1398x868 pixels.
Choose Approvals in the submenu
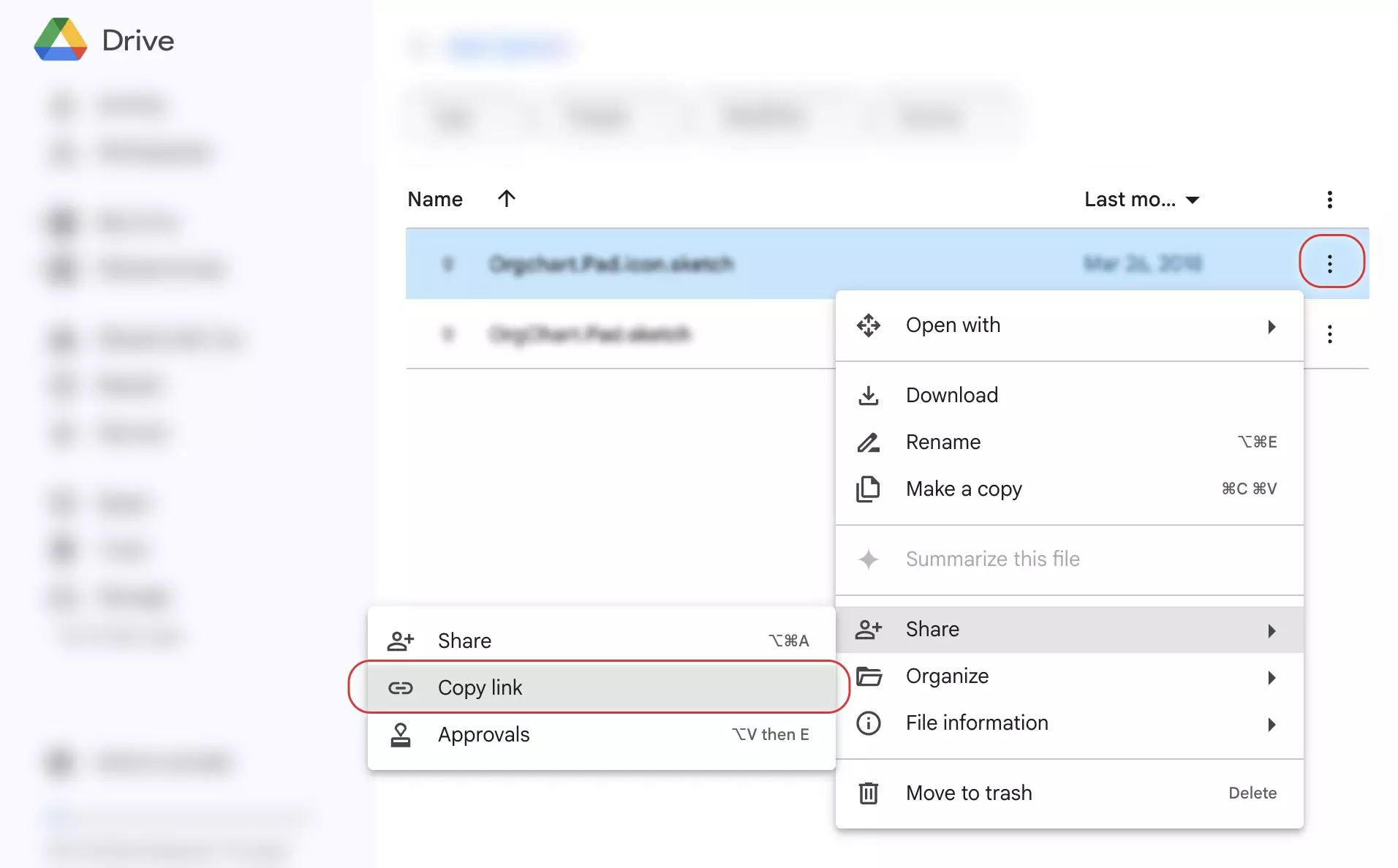(483, 734)
